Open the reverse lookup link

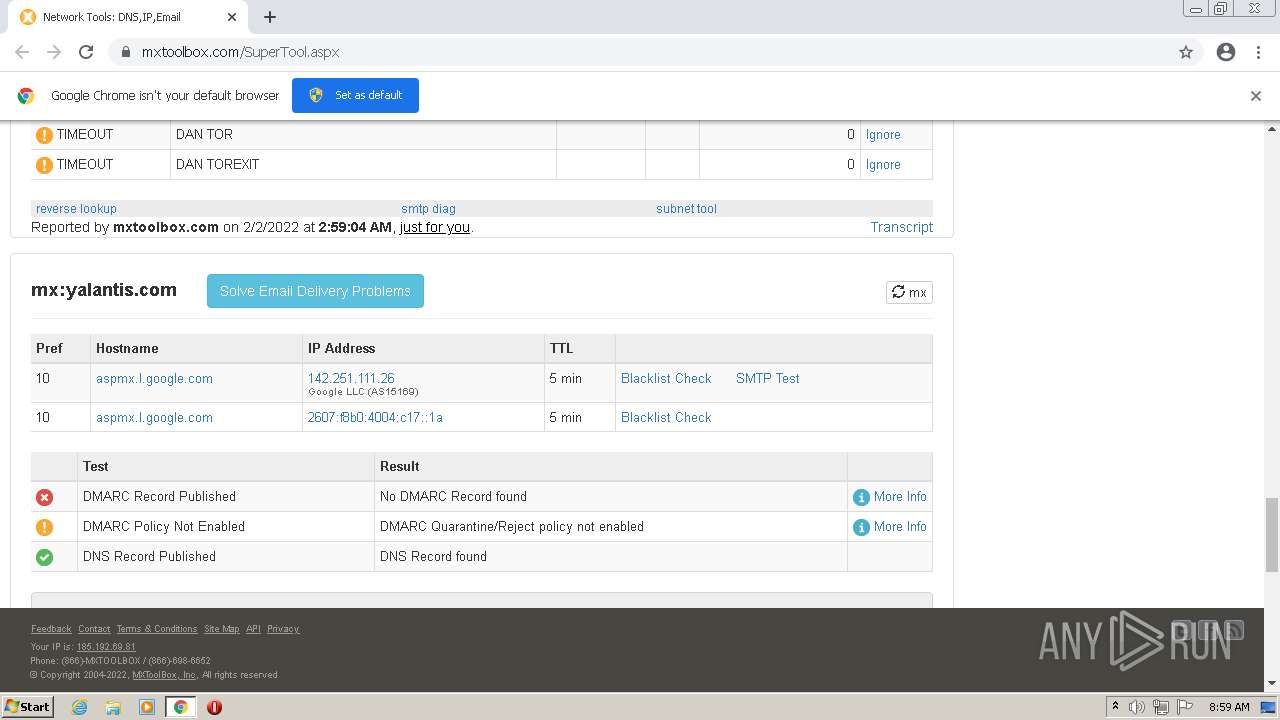point(76,209)
